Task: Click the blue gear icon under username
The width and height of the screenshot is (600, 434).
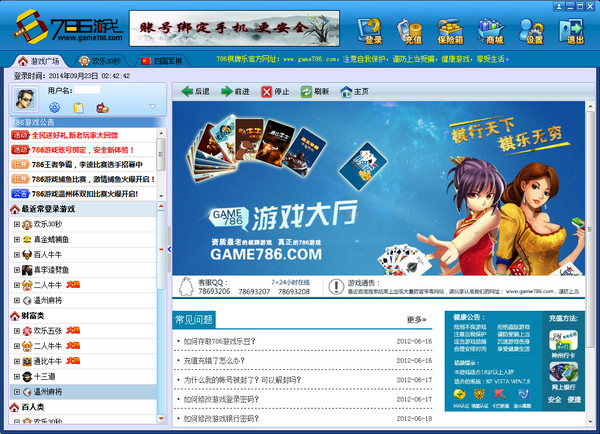Action: click(x=55, y=108)
